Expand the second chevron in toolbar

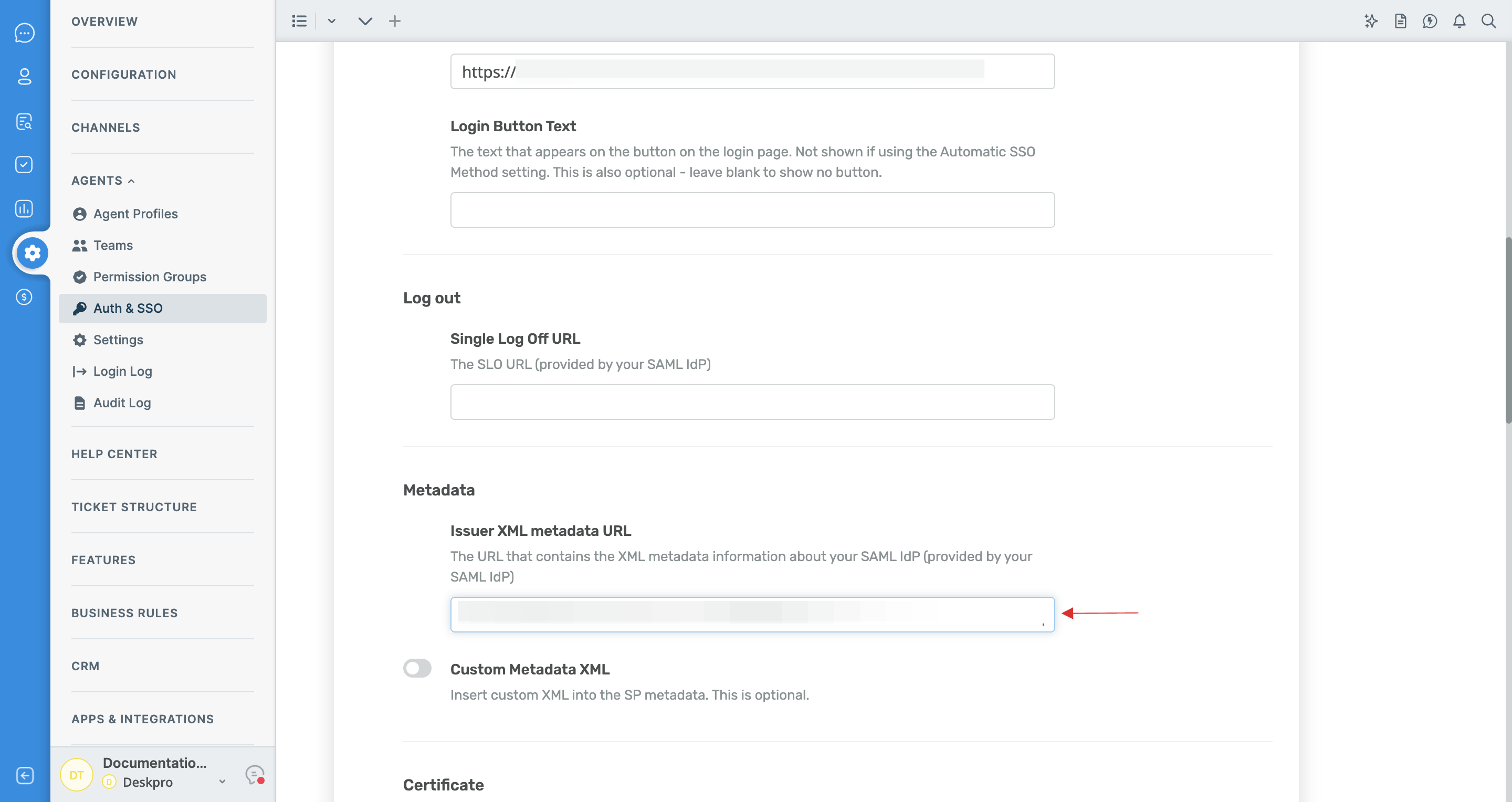(x=364, y=21)
